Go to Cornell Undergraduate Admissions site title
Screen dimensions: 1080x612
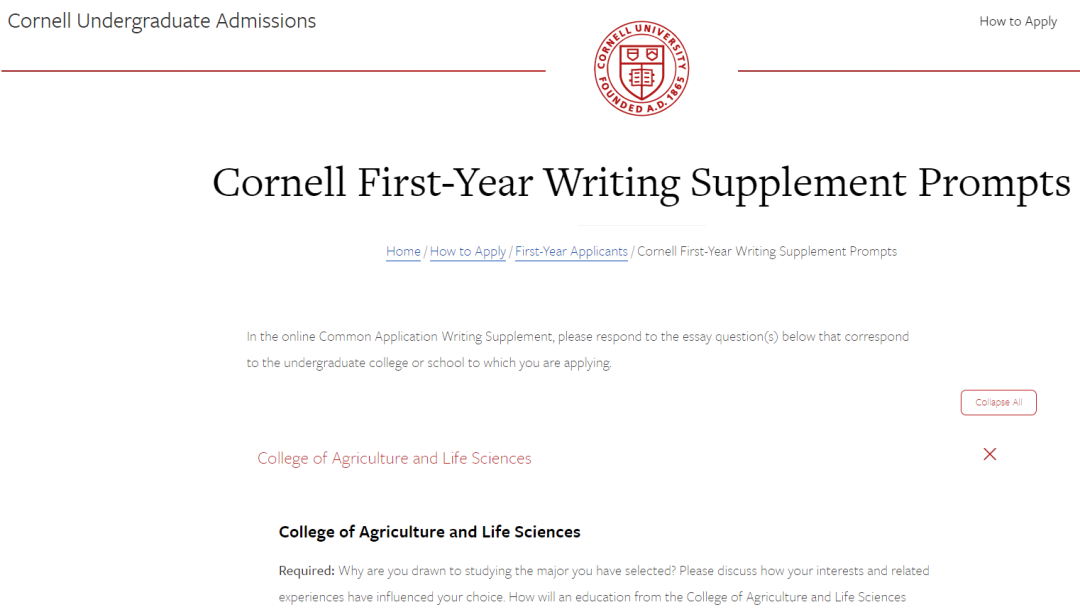[x=162, y=21]
